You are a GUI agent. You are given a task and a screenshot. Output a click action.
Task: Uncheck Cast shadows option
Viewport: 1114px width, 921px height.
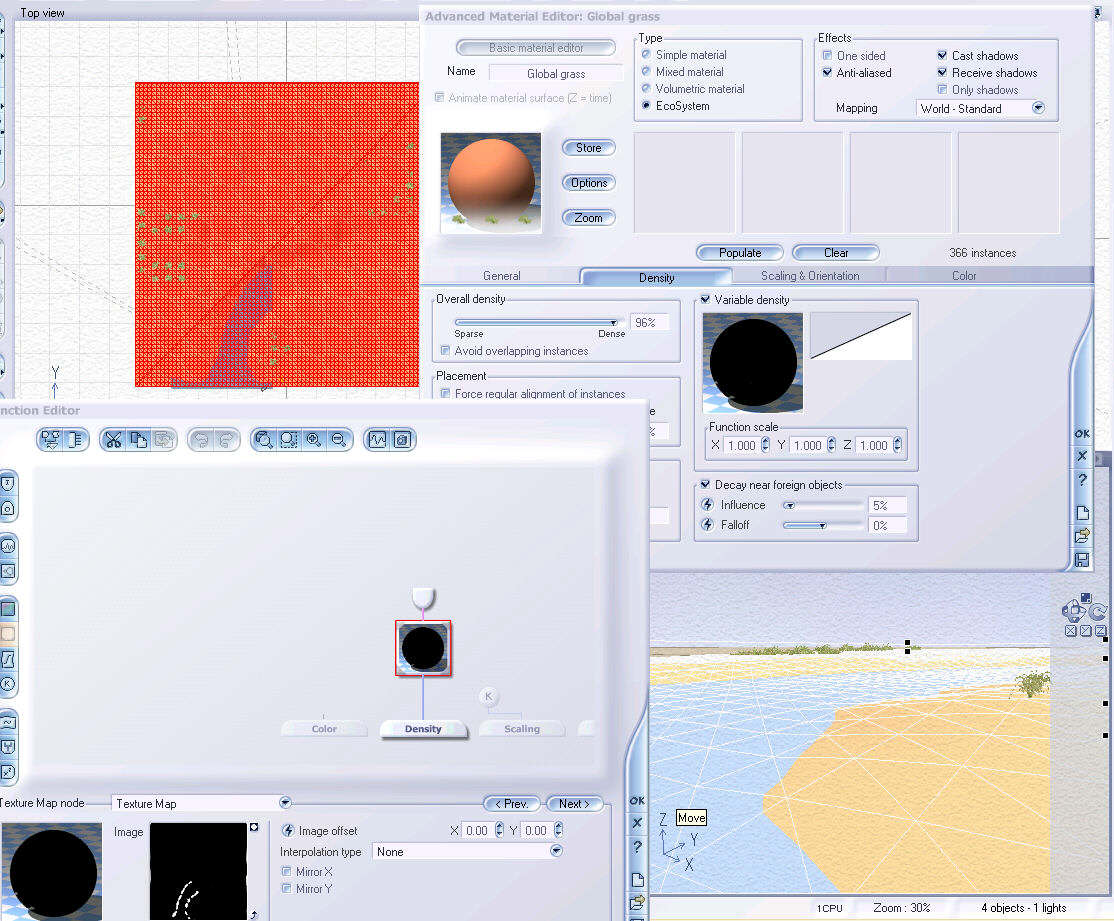point(943,56)
